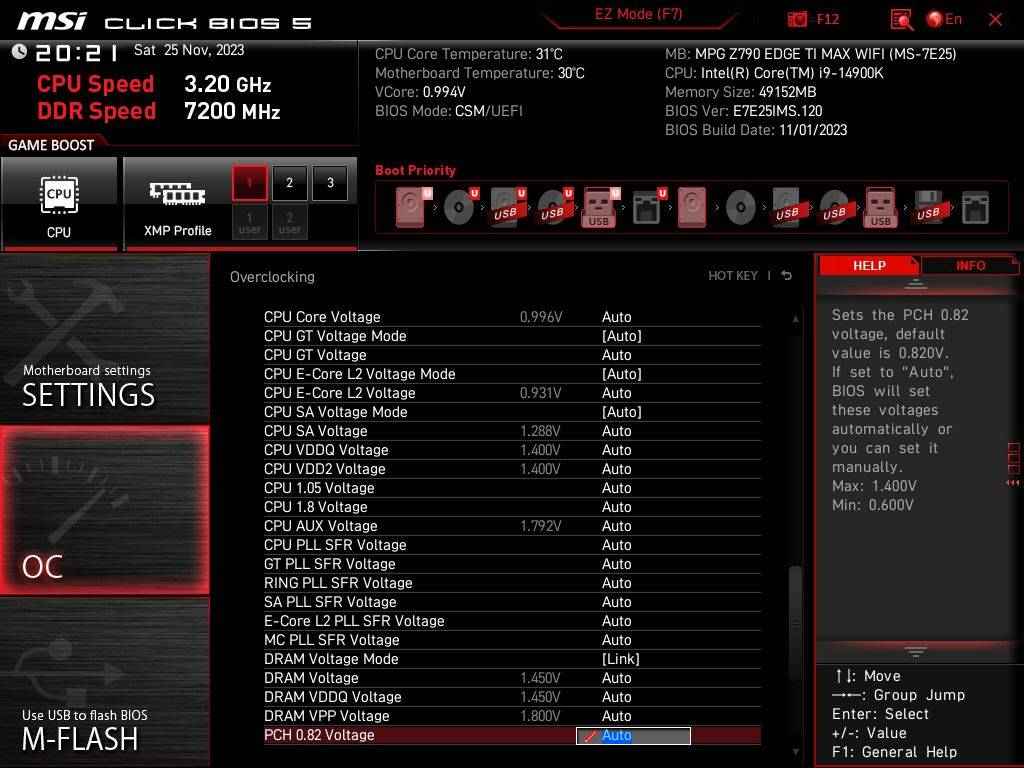The height and width of the screenshot is (768, 1024).
Task: Select CPU Core Voltage Auto value
Action: (x=616, y=317)
